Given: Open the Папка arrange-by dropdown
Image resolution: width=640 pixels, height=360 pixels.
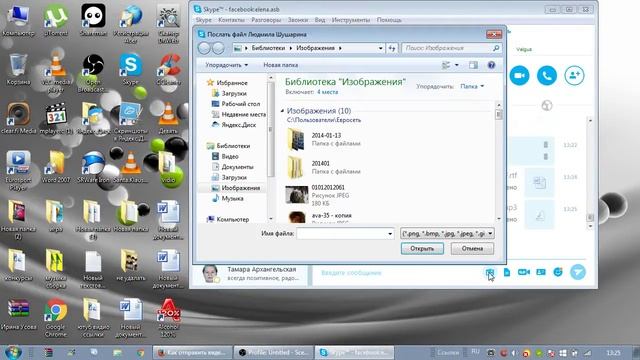Looking at the screenshot, I should (x=472, y=86).
